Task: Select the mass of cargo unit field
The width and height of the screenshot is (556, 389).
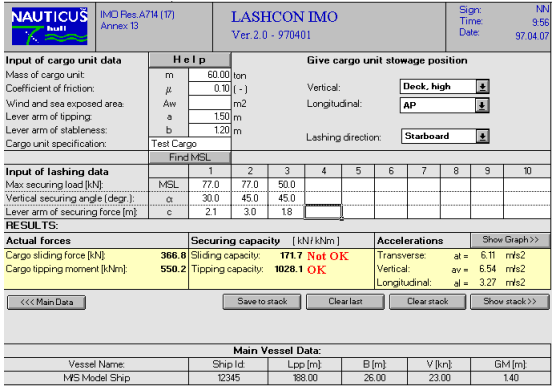Action: point(210,75)
